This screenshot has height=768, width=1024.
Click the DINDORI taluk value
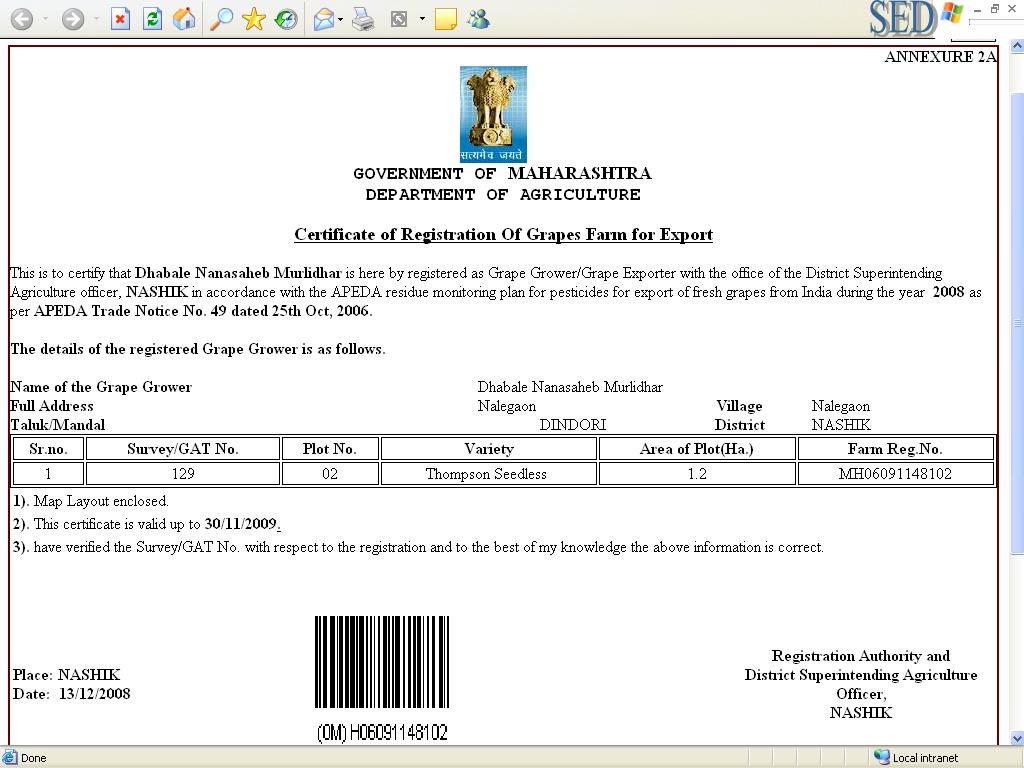pos(573,425)
